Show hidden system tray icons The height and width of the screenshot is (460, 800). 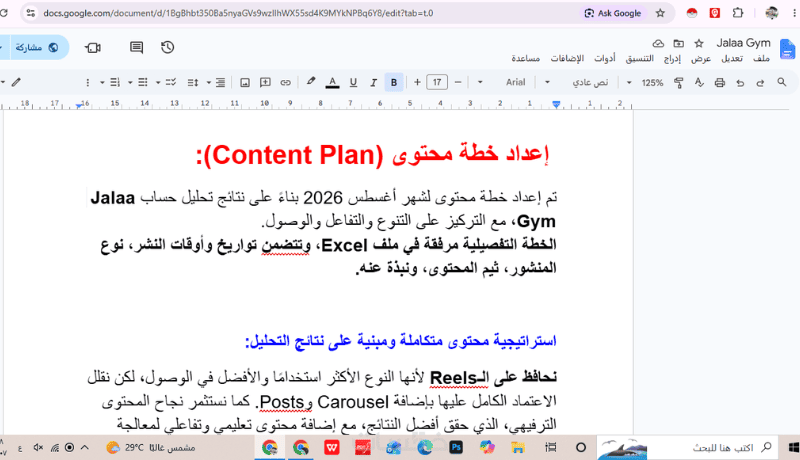pos(85,448)
